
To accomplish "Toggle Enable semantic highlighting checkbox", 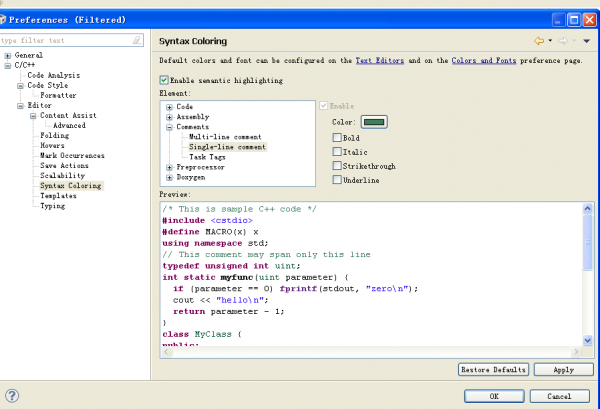I will [165, 80].
